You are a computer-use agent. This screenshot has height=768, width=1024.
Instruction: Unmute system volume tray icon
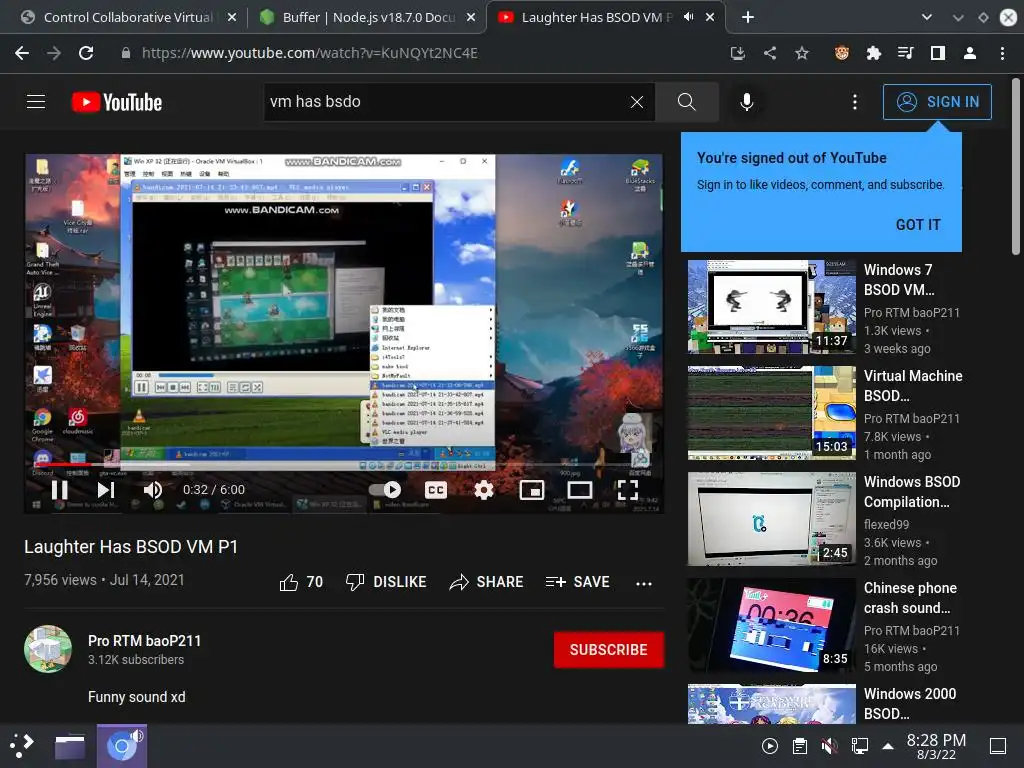829,746
